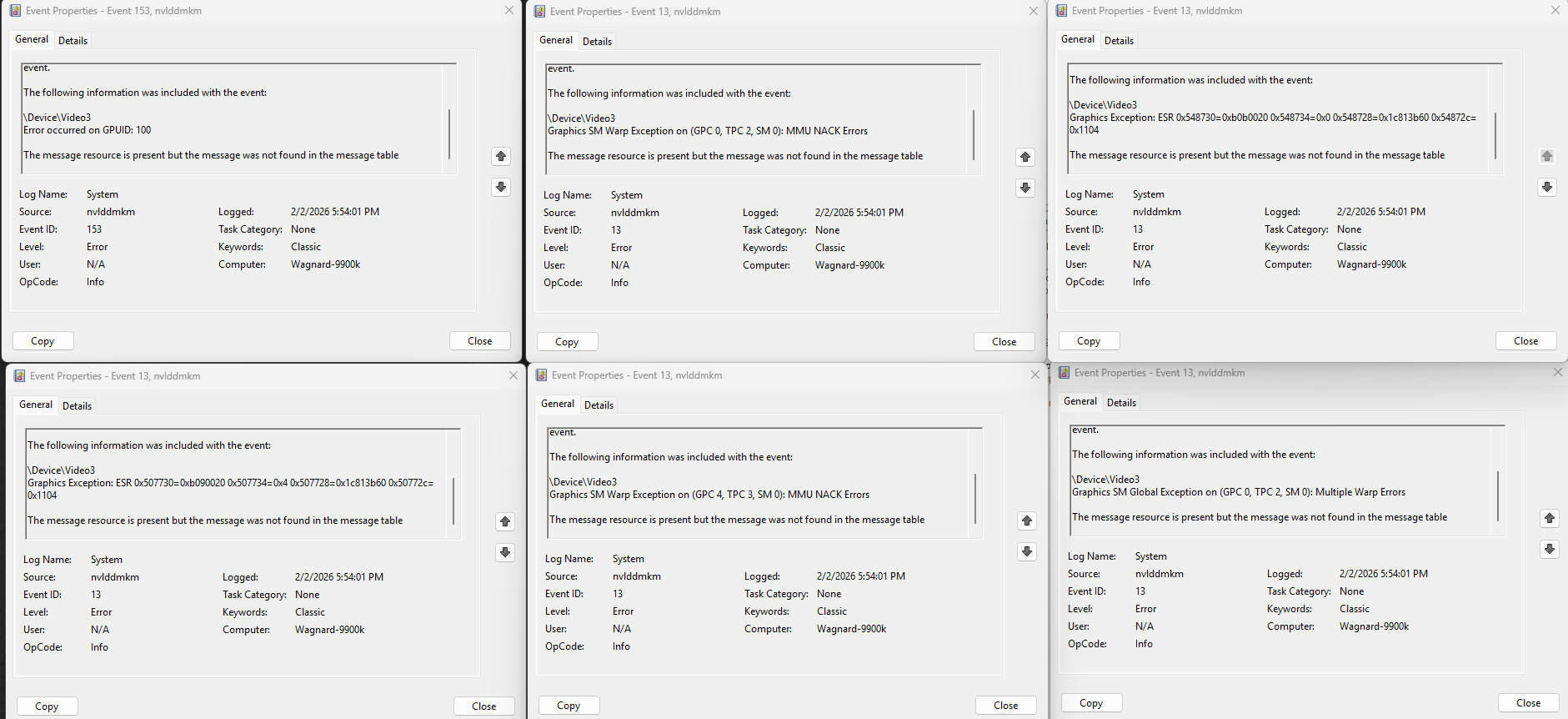Switch to Details tab in Multiple Warp Errors window
Image resolution: width=1568 pixels, height=719 pixels.
pyautogui.click(x=1121, y=402)
